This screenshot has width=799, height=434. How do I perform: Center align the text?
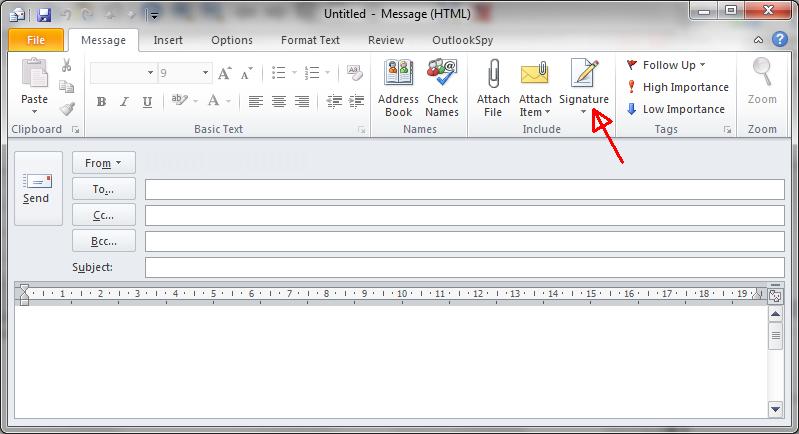pos(279,101)
